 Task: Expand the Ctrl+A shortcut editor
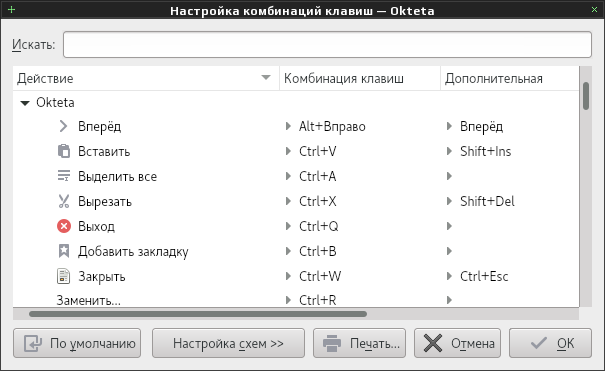pos(288,176)
